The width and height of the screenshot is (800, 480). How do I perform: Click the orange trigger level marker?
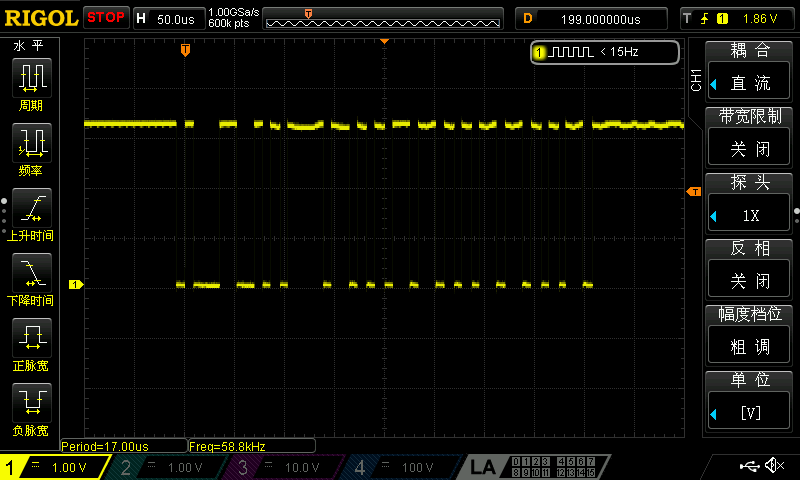click(x=692, y=191)
